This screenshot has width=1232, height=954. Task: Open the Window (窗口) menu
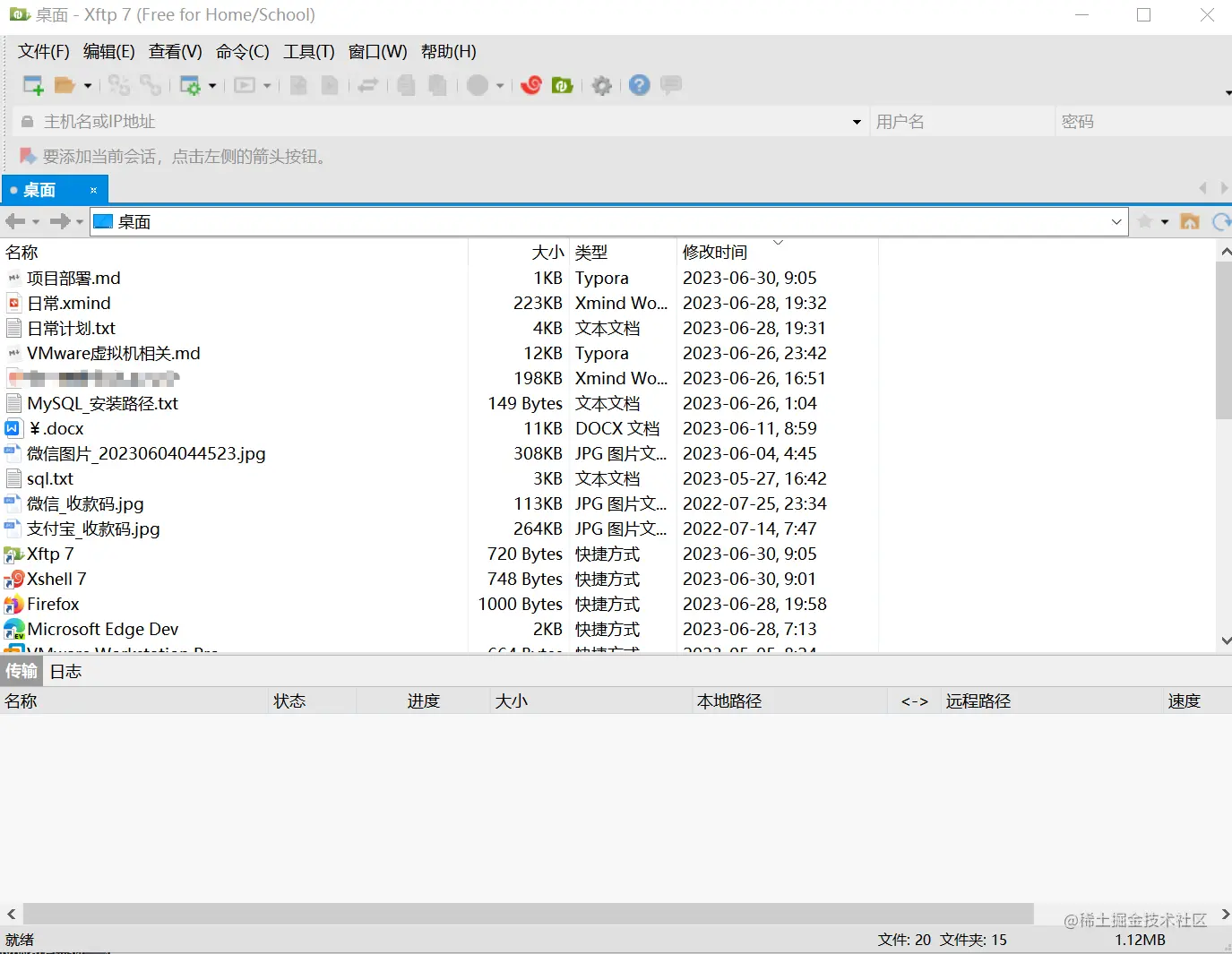[x=377, y=52]
